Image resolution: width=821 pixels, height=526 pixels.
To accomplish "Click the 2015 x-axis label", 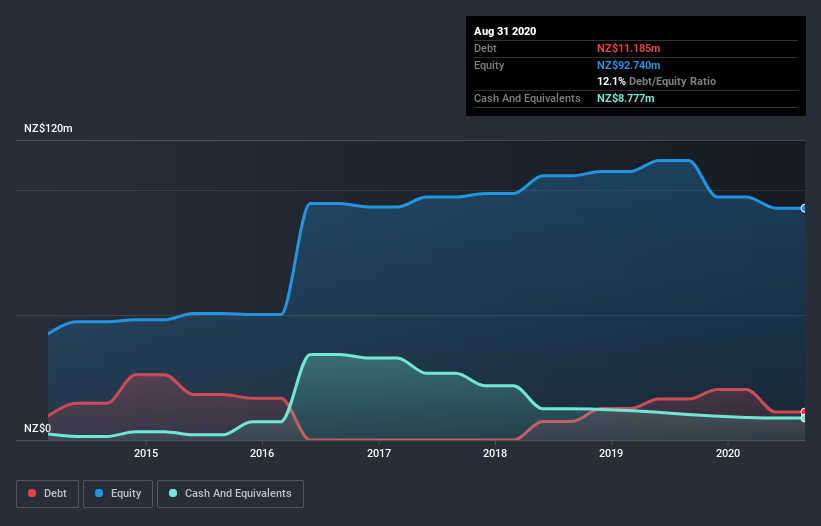I will [146, 453].
